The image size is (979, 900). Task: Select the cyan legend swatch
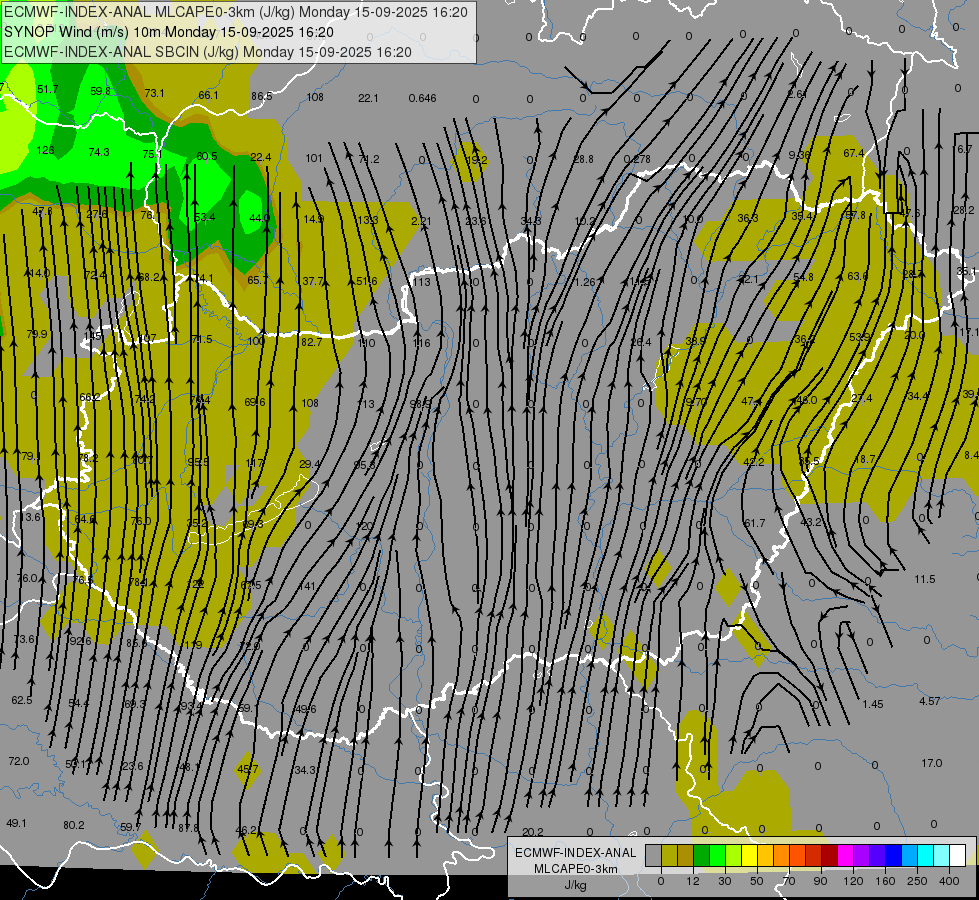point(925,855)
